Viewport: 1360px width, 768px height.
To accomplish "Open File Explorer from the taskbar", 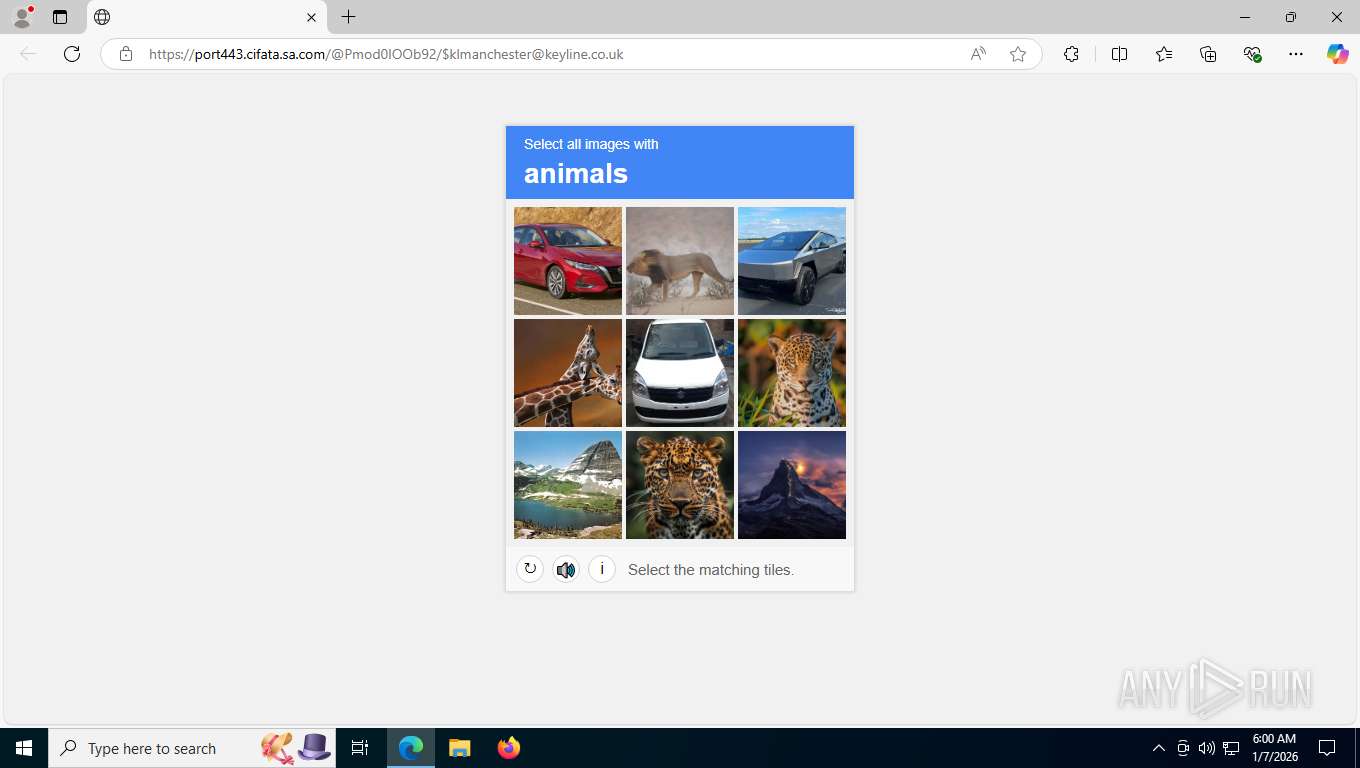I will point(459,748).
